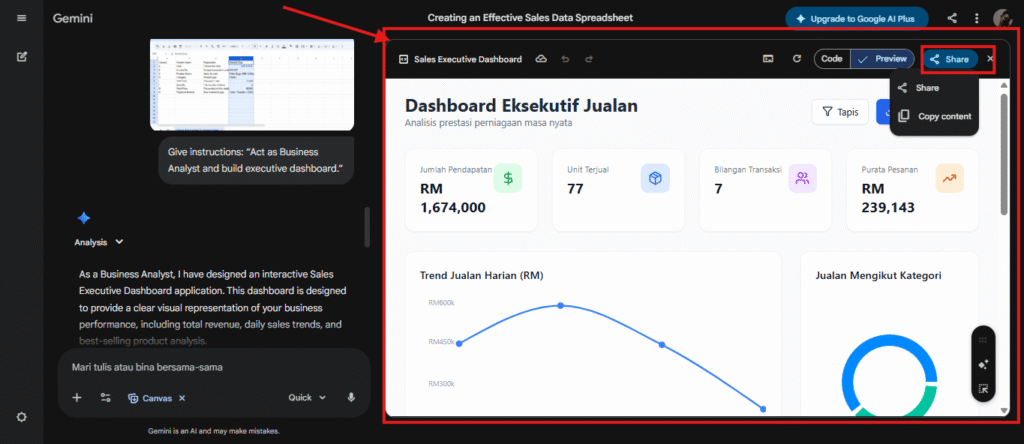Viewport: 1024px width, 444px height.
Task: Click the sparkle AI edit icon
Action: tap(984, 365)
